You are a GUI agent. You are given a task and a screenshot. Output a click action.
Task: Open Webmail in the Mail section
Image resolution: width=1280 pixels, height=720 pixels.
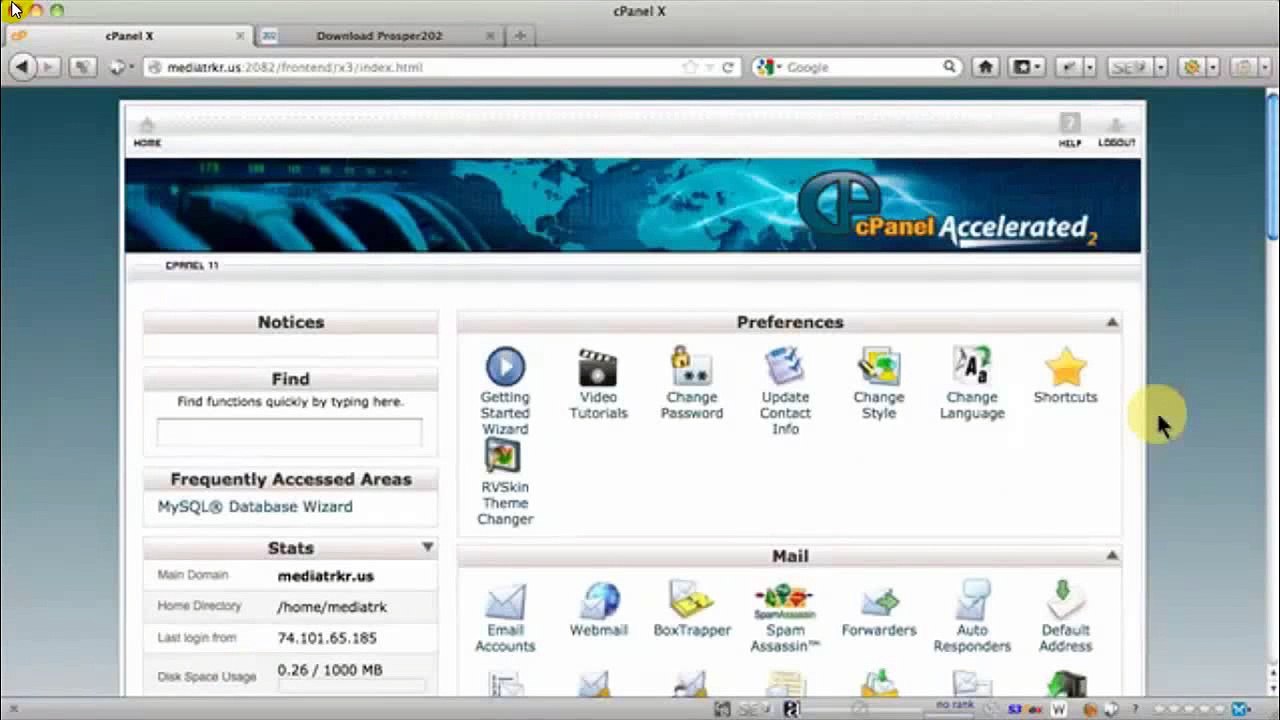598,609
